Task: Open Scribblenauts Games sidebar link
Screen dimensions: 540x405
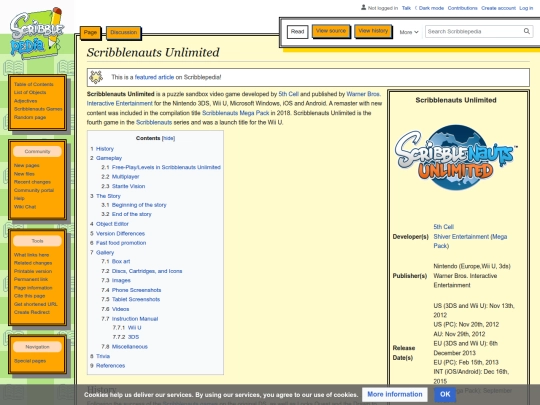Action: pyautogui.click(x=38, y=109)
